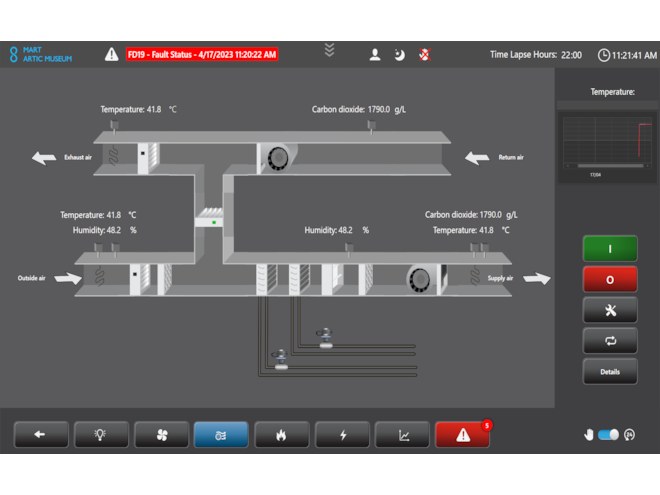Open the Time Lapse Hours 22:00 value
This screenshot has width=660, height=495.
pyautogui.click(x=571, y=55)
